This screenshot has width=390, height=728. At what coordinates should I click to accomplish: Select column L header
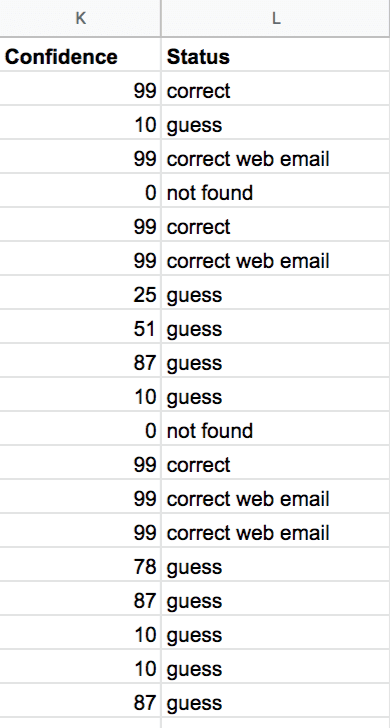pos(276,18)
